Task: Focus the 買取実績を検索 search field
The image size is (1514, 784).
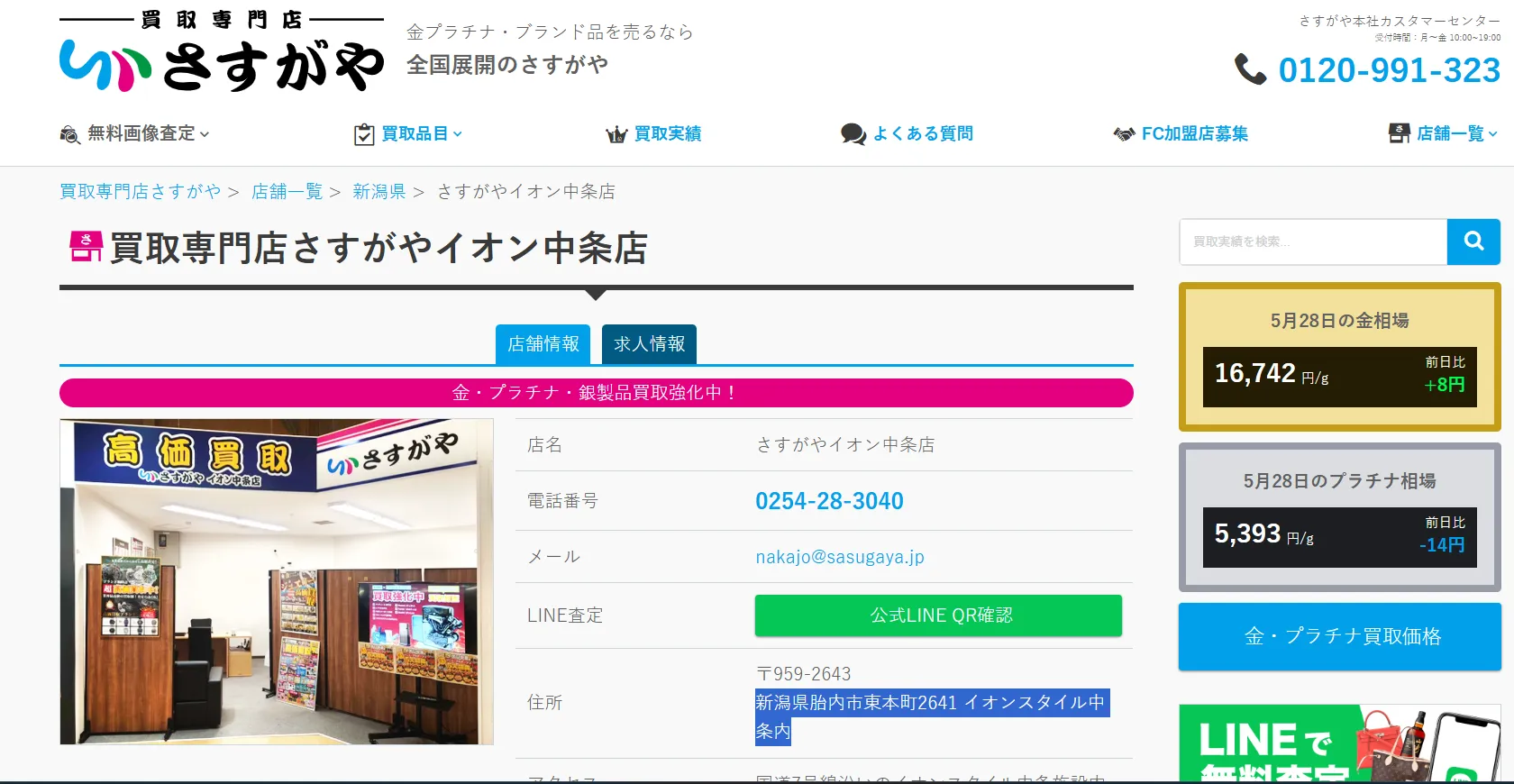Action: [x=1312, y=242]
